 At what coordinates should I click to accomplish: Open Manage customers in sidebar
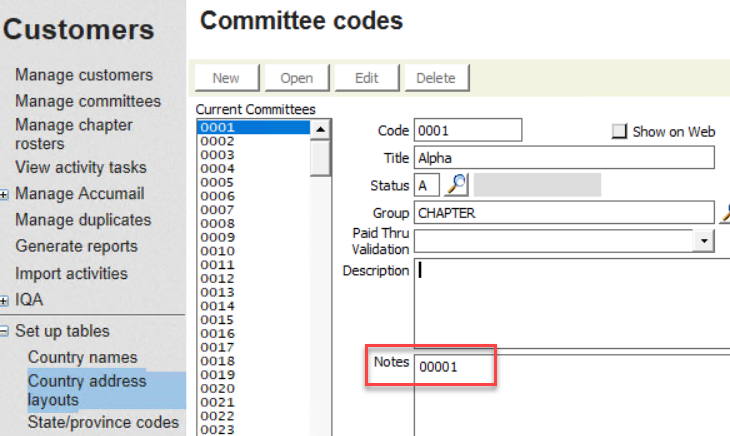tap(84, 75)
